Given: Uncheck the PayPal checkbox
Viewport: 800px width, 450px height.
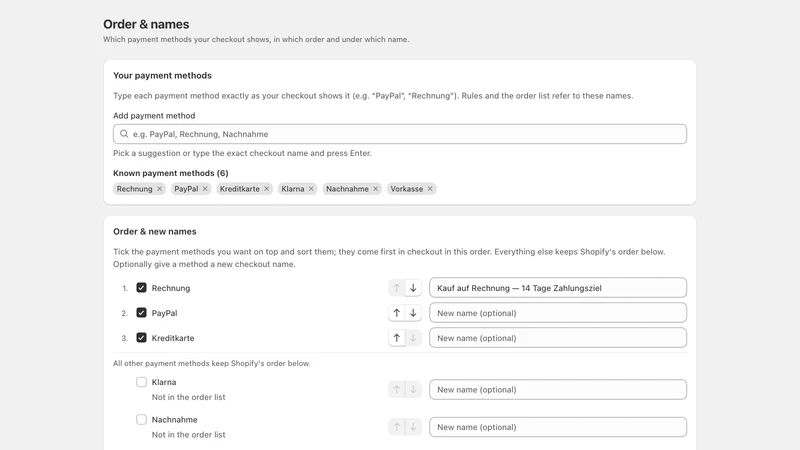Looking at the screenshot, I should coord(141,313).
